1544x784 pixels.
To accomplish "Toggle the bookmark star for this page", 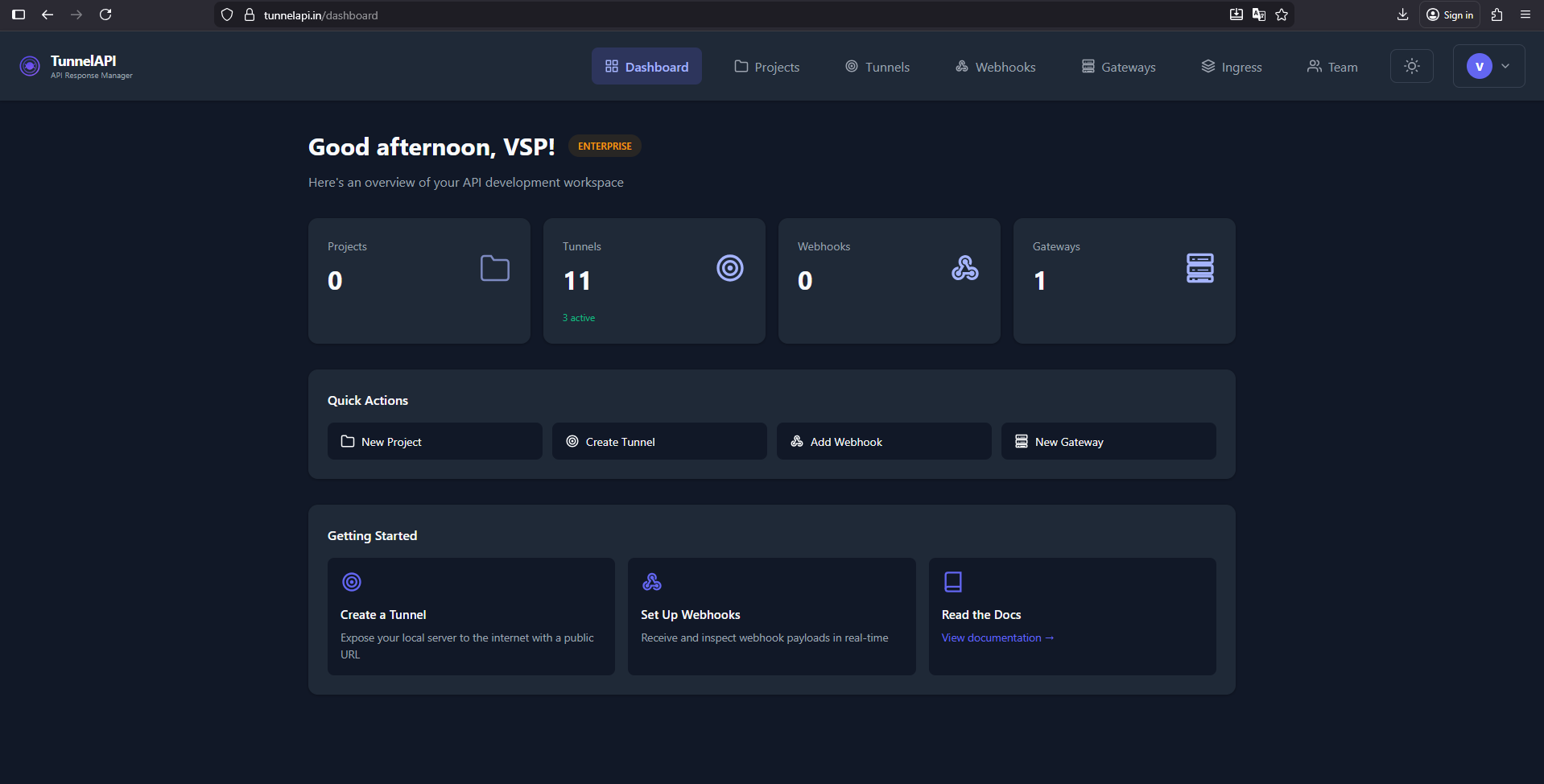I will coord(1282,14).
